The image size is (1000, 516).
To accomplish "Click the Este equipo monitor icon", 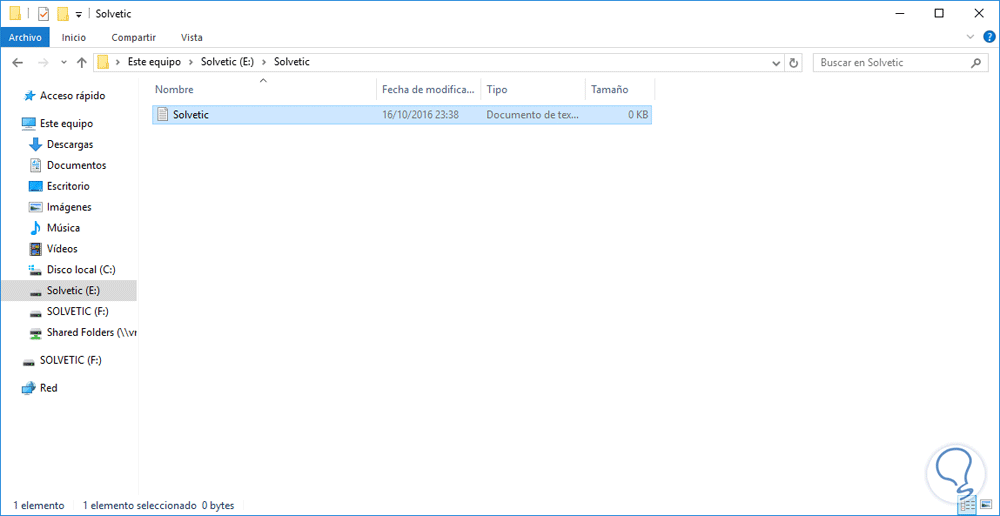I will (x=29, y=123).
